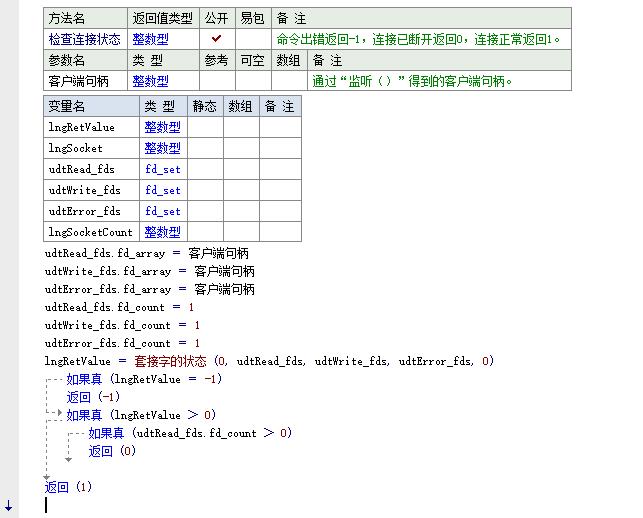Toggle the 静态 cell for lngSocketCount
The height and width of the screenshot is (518, 643).
[205, 232]
